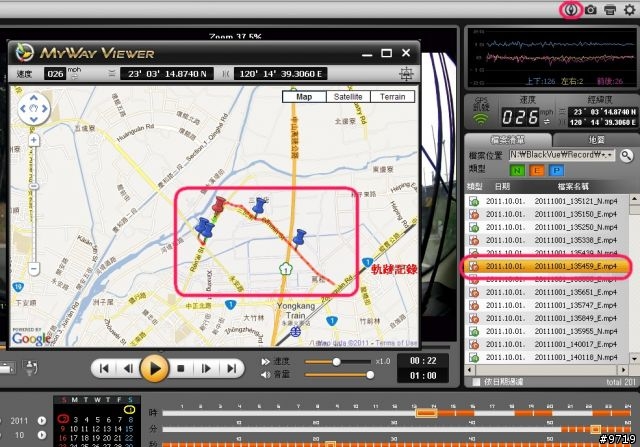
Task: Open the Terms of Use link
Action: pos(396,343)
